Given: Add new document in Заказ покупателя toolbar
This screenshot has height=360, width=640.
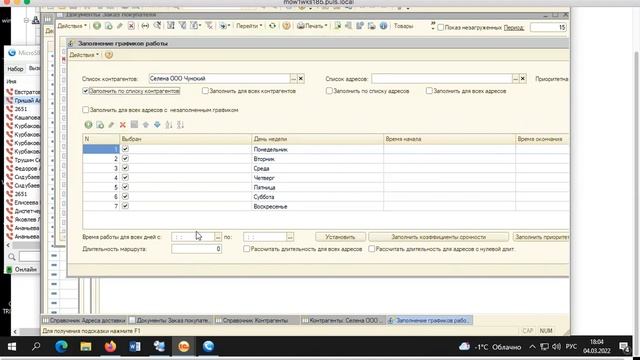Looking at the screenshot, I should click(97, 26).
